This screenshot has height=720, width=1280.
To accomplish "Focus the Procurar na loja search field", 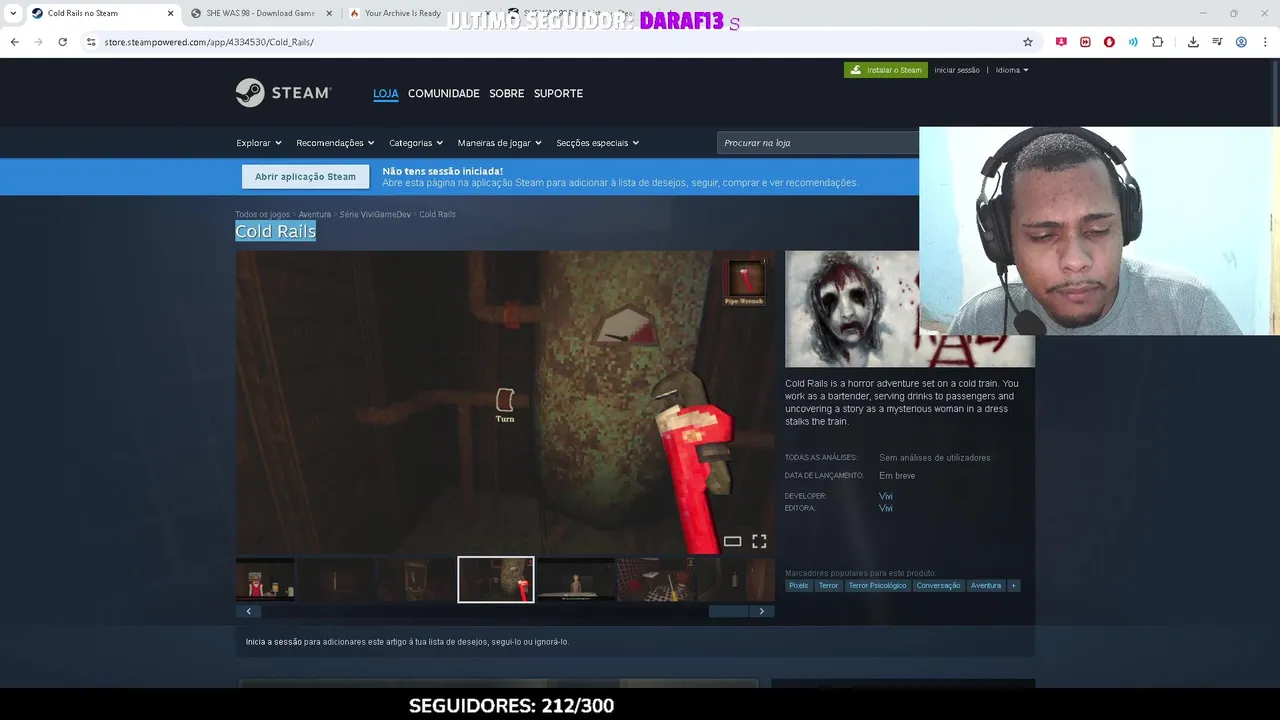I will 818,143.
